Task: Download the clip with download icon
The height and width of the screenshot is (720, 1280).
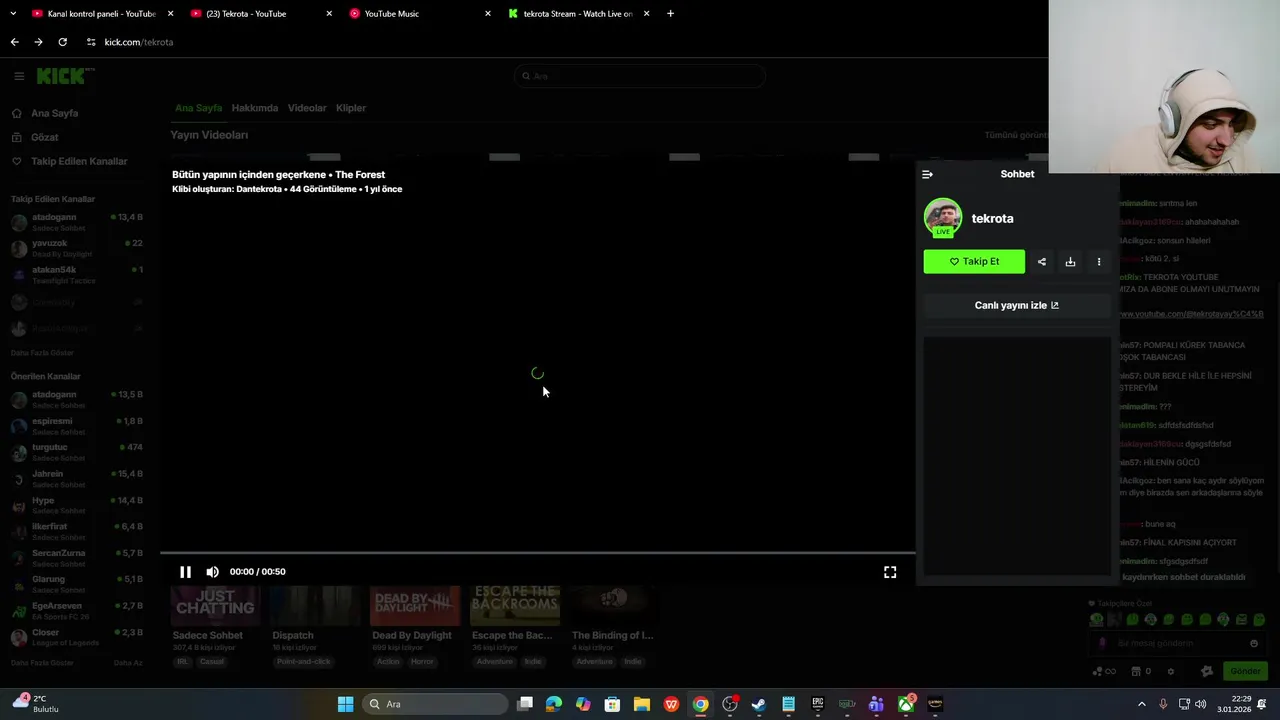Action: pos(1070,262)
